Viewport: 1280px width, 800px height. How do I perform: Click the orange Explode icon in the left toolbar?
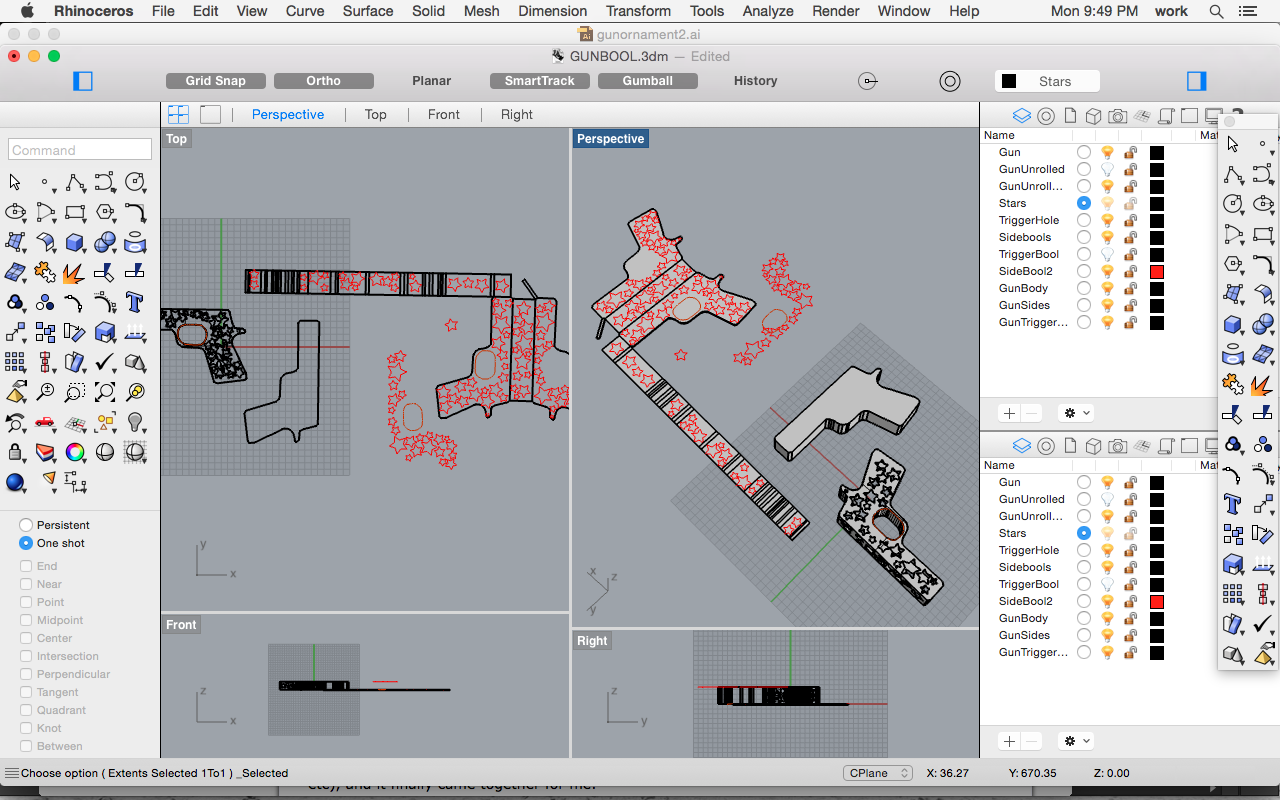tap(75, 273)
